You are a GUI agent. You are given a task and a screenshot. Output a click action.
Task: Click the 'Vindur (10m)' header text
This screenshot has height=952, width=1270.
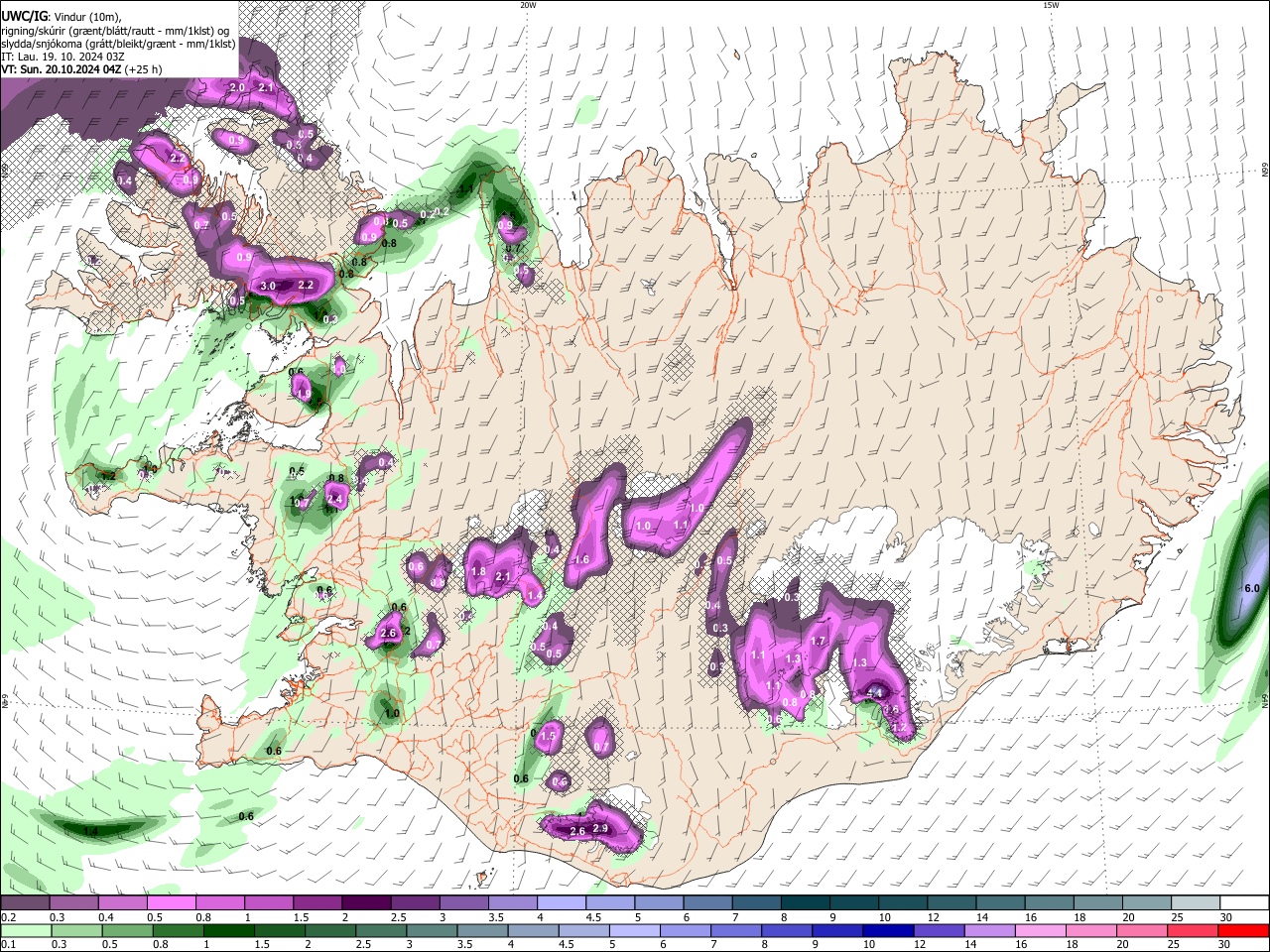84,16
